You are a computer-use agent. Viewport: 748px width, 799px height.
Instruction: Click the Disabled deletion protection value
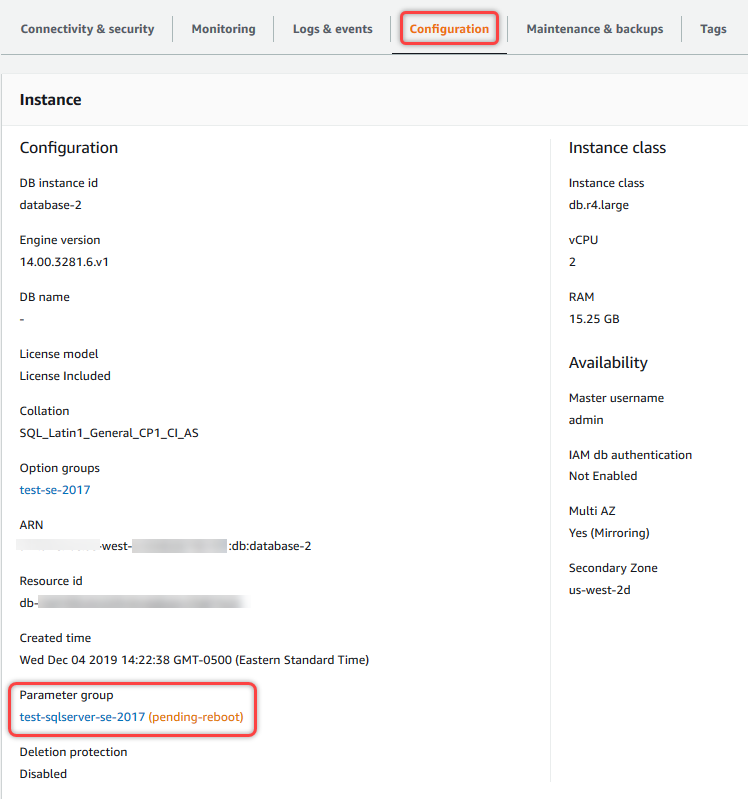coord(43,774)
